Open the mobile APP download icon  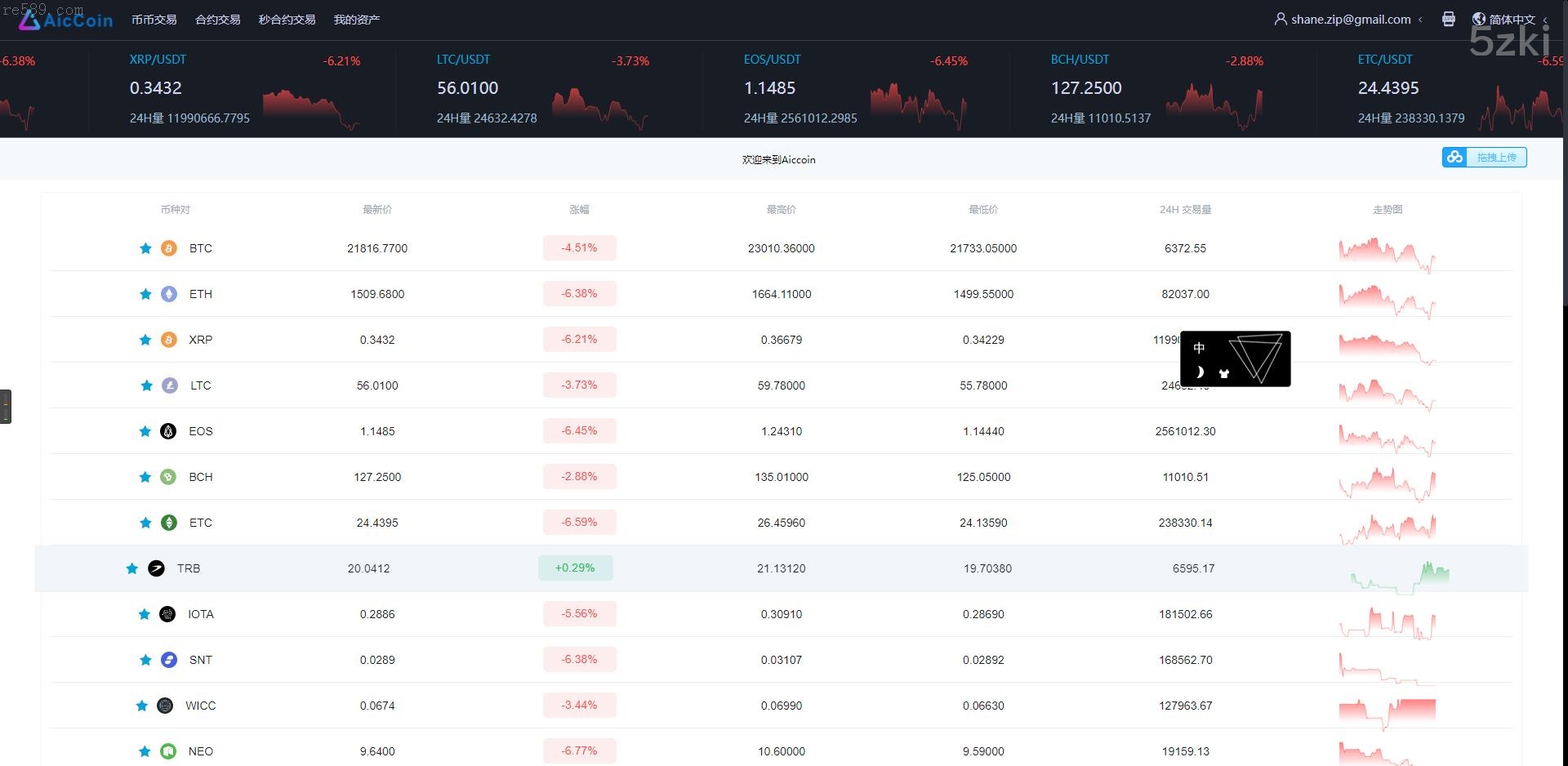[1448, 19]
